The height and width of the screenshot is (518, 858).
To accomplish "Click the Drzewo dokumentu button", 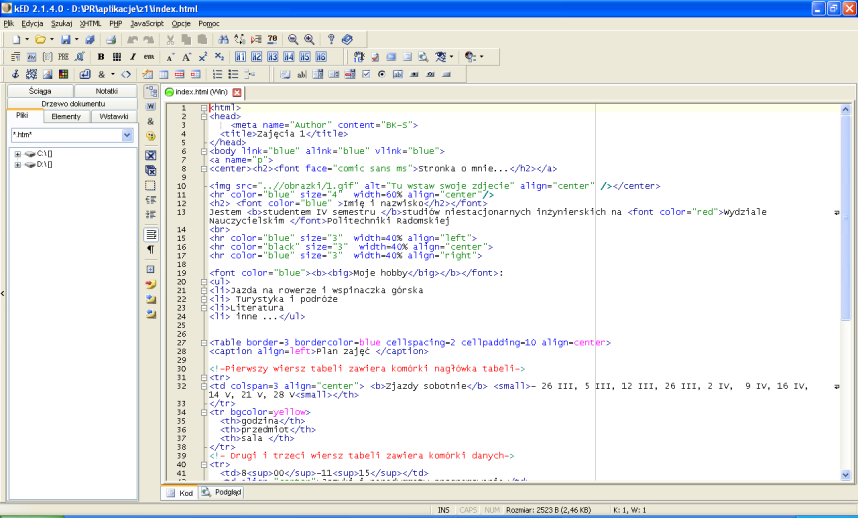I will pos(73,103).
